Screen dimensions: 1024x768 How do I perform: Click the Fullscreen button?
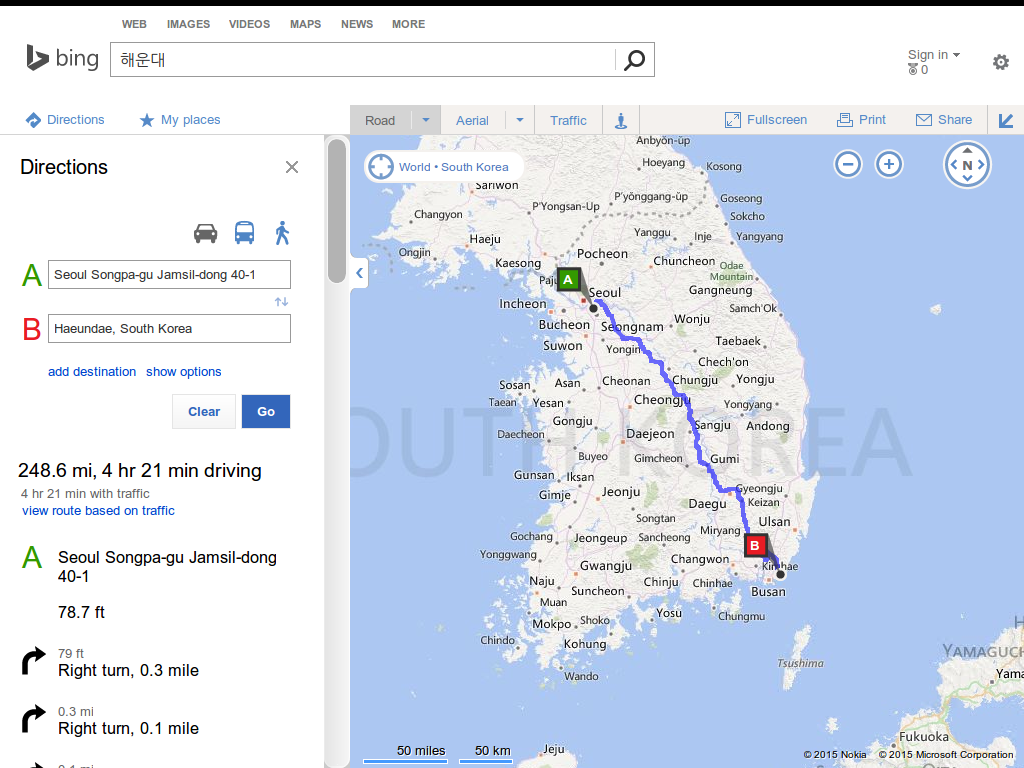(x=766, y=120)
